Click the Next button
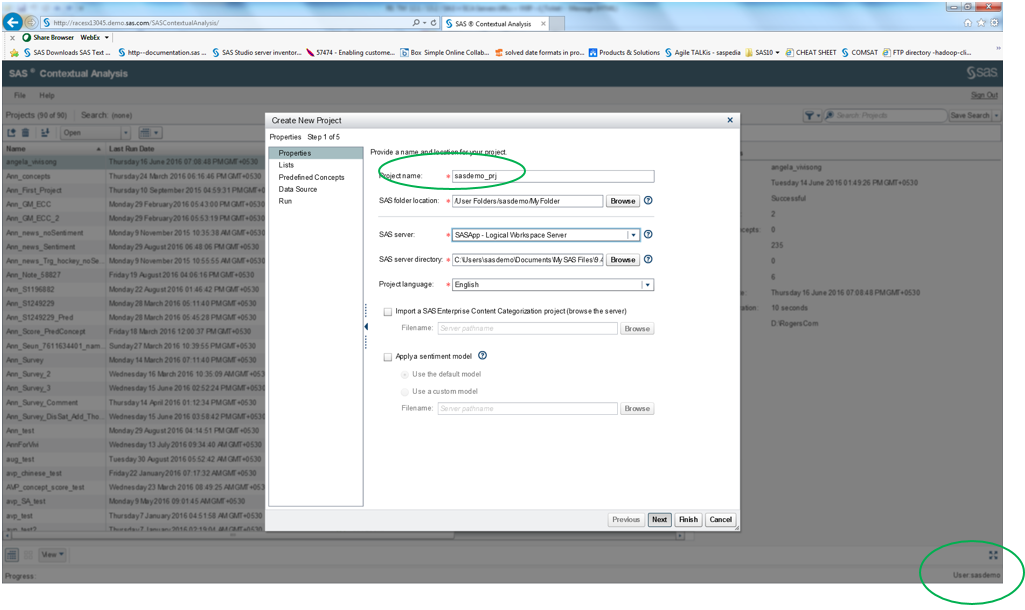The image size is (1025, 610). tap(660, 520)
